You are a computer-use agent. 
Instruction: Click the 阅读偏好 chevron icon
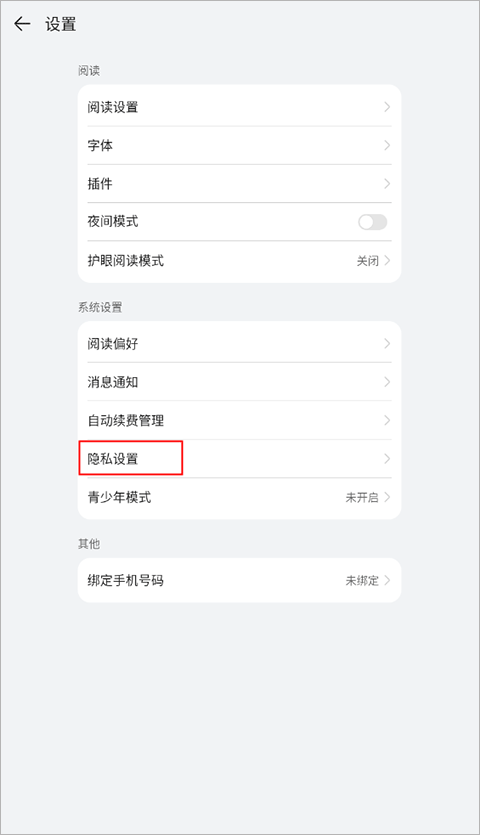[x=387, y=343]
